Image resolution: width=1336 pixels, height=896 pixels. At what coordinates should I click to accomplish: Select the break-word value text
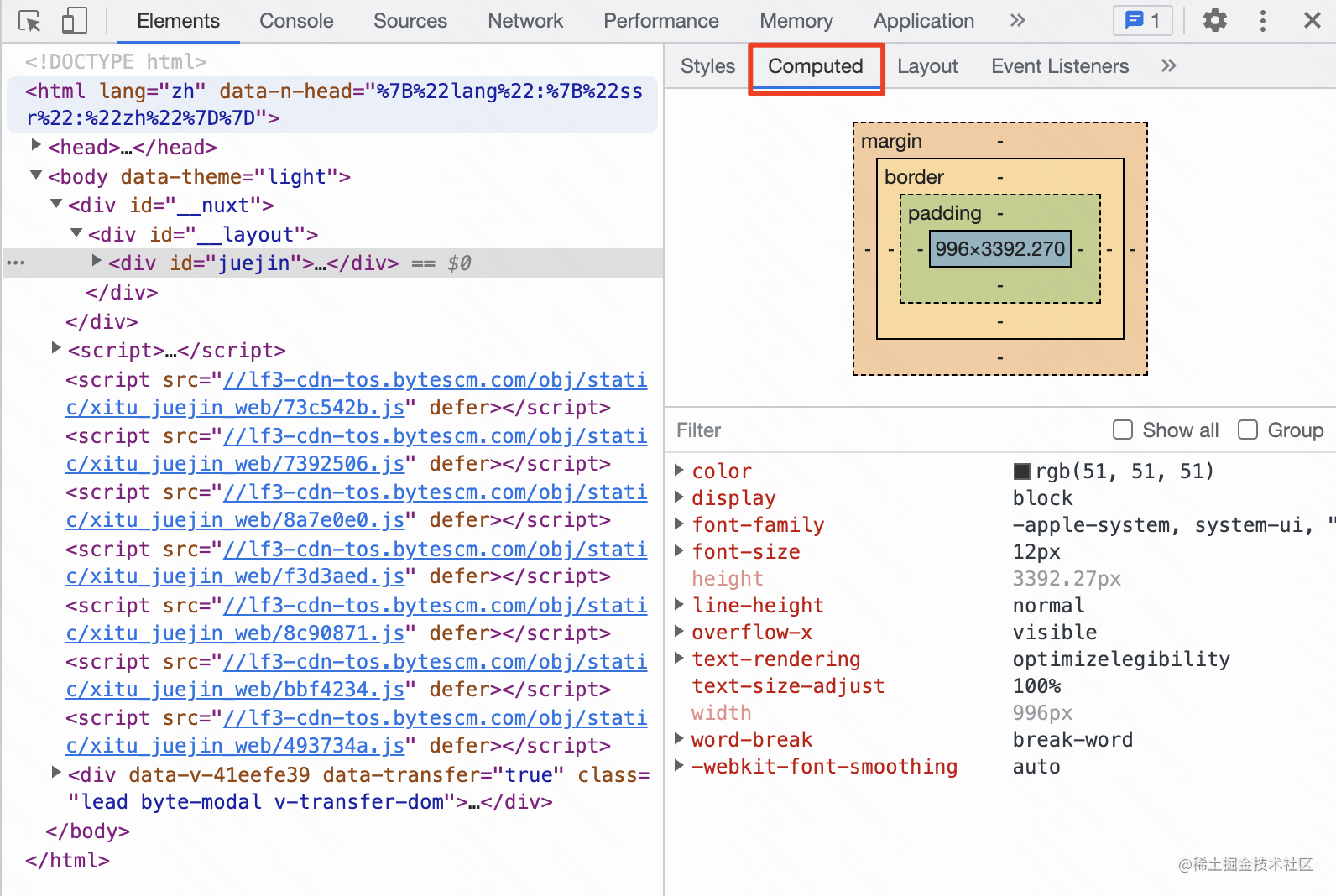(1072, 739)
